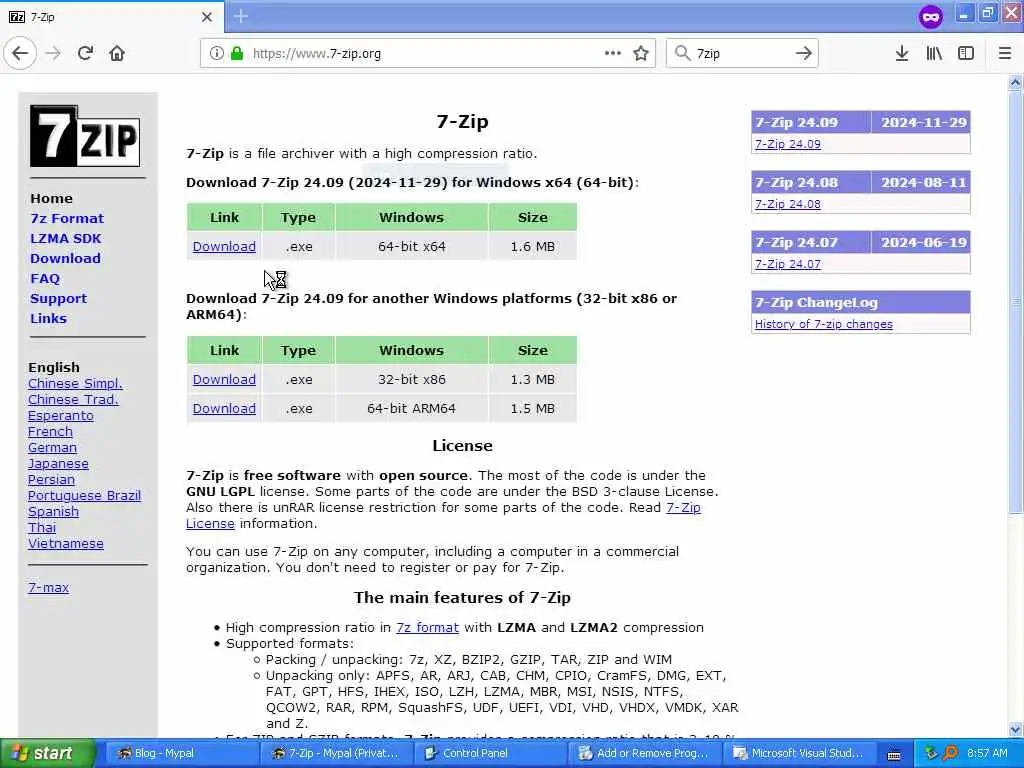Close the 7-Zip browser tab
The width and height of the screenshot is (1024, 768).
(x=207, y=17)
